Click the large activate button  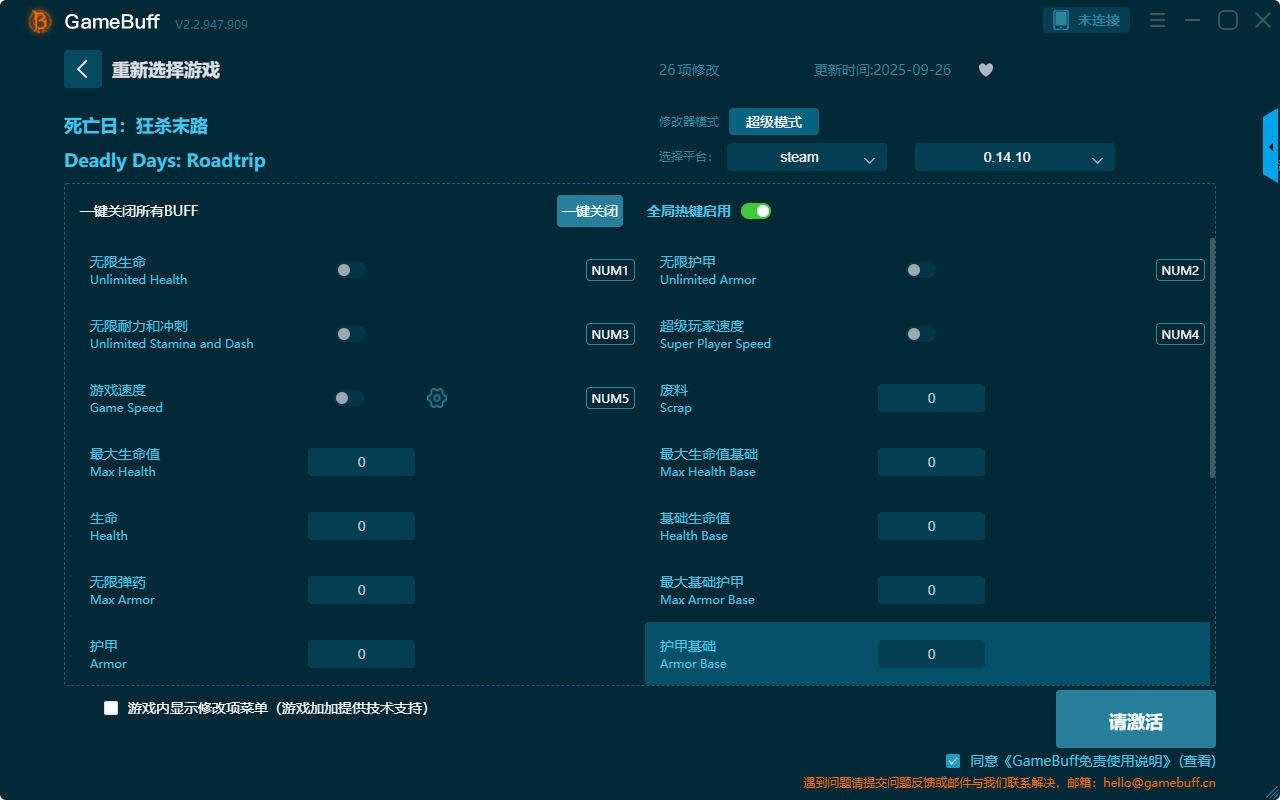click(1135, 719)
